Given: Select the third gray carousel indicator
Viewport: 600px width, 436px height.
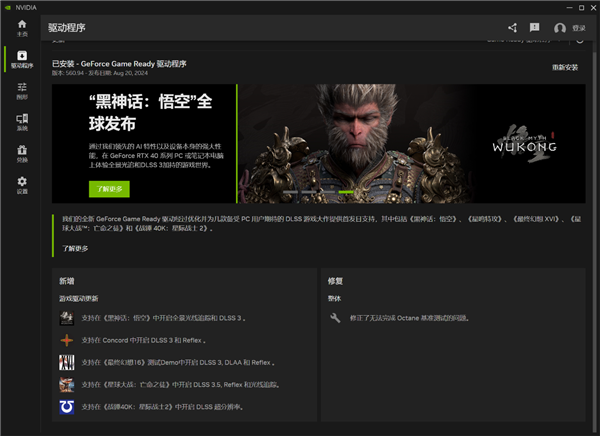Looking at the screenshot, I should pyautogui.click(x=328, y=192).
